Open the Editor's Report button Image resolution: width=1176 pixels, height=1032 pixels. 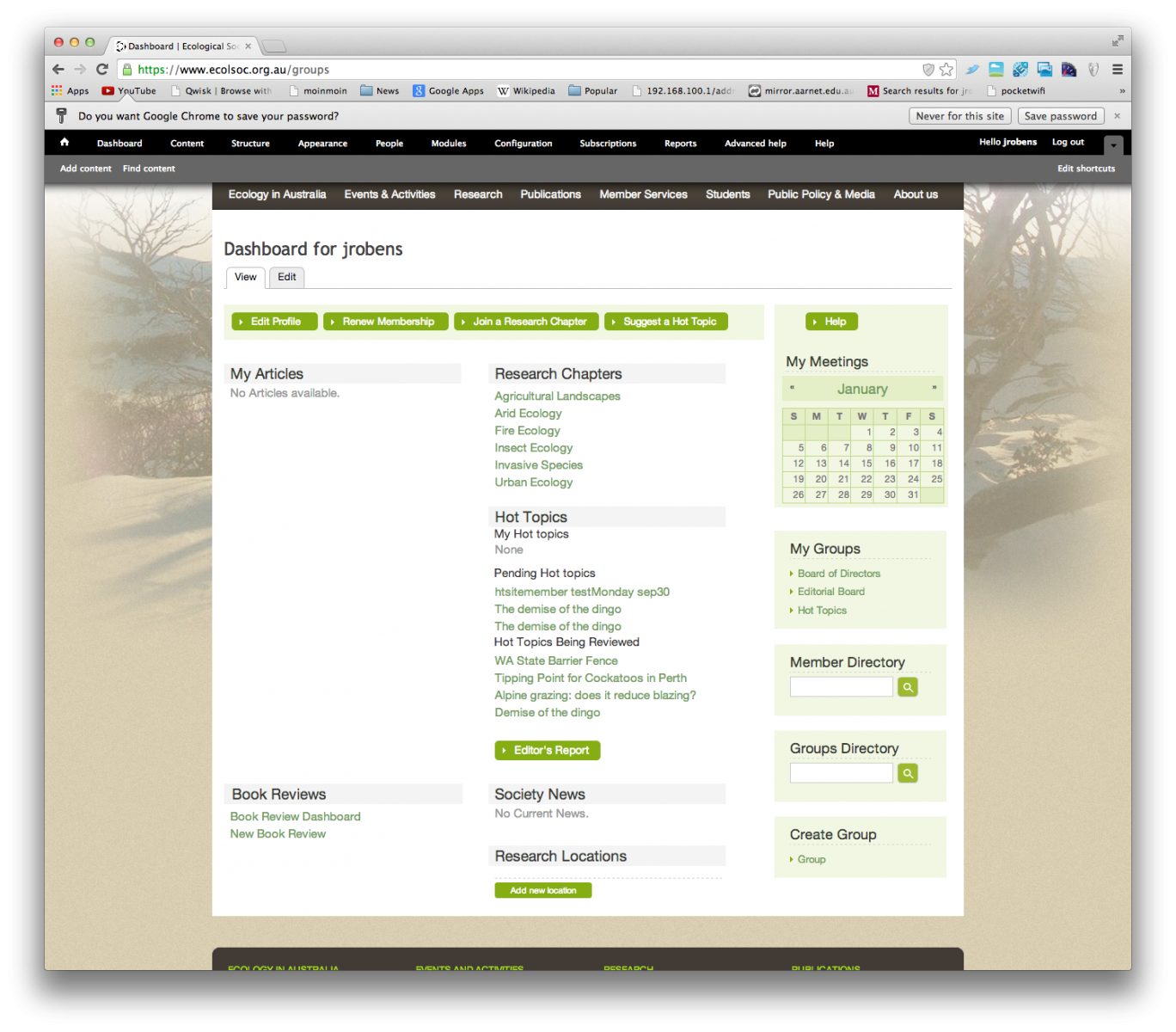point(548,751)
